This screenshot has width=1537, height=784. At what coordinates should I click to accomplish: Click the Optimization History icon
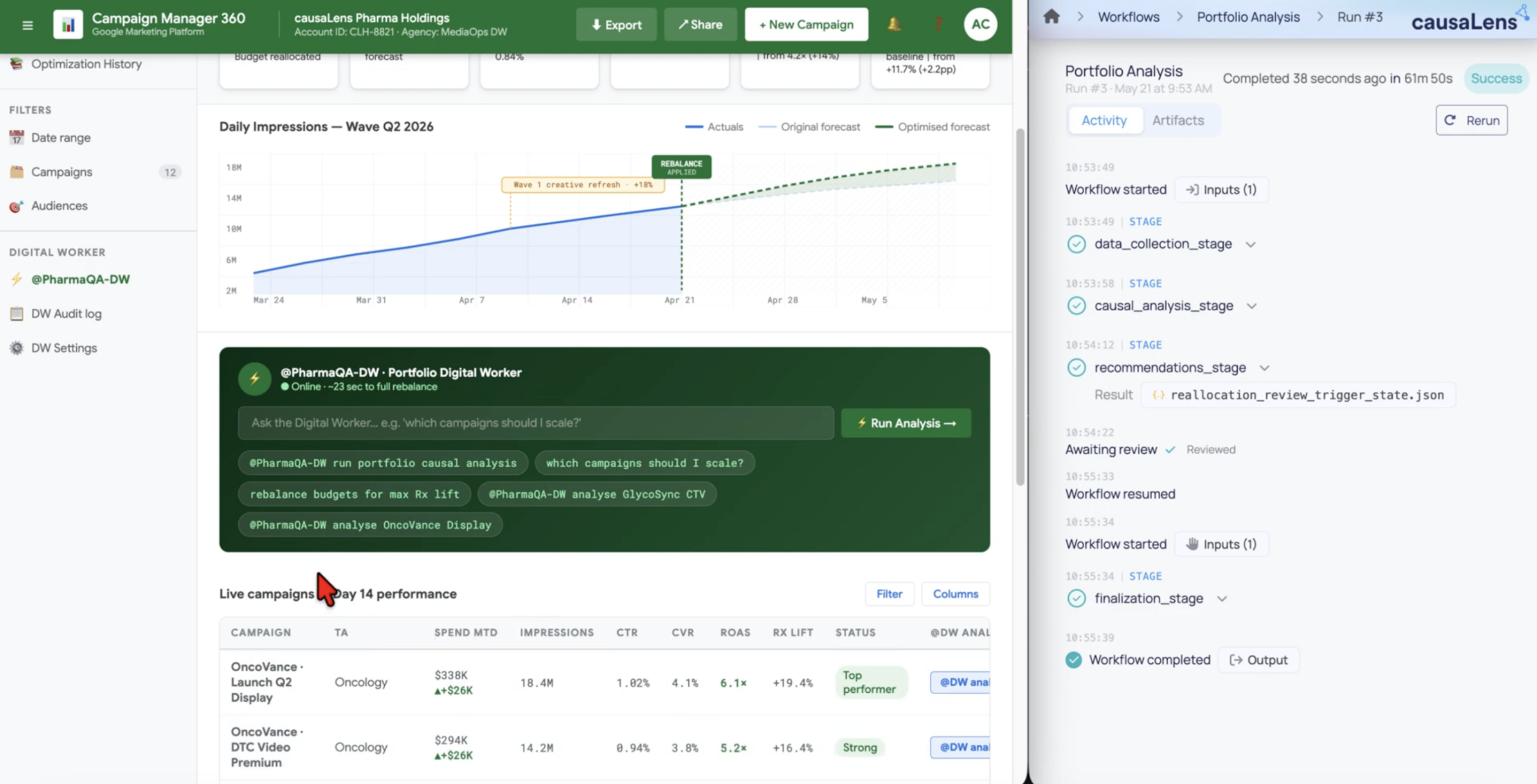point(17,64)
